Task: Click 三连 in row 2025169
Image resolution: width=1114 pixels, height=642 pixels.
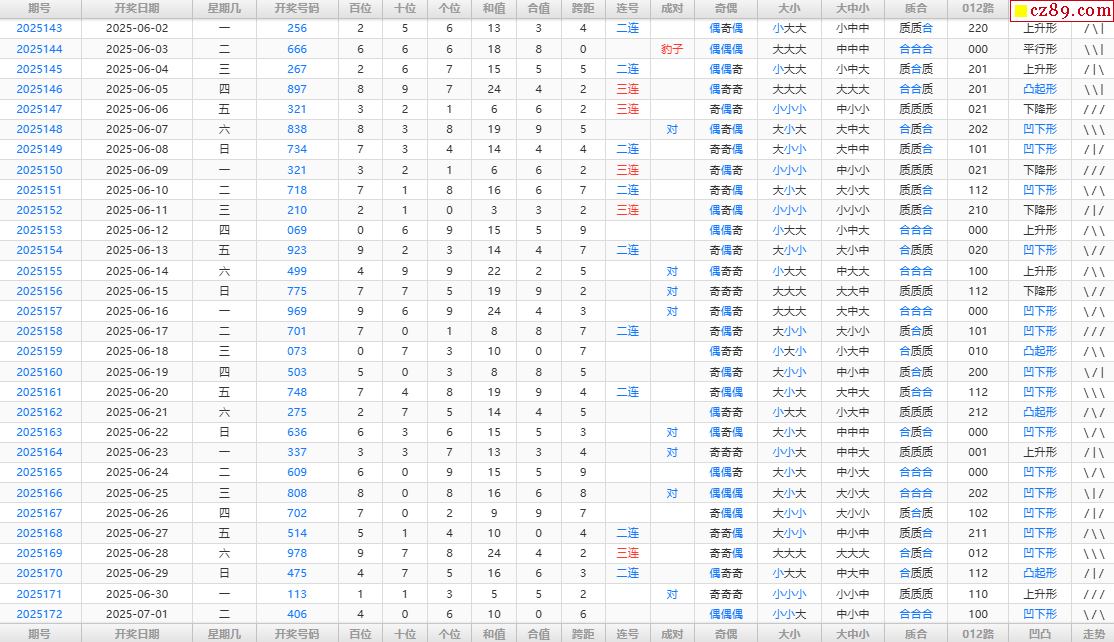Action: click(x=627, y=553)
